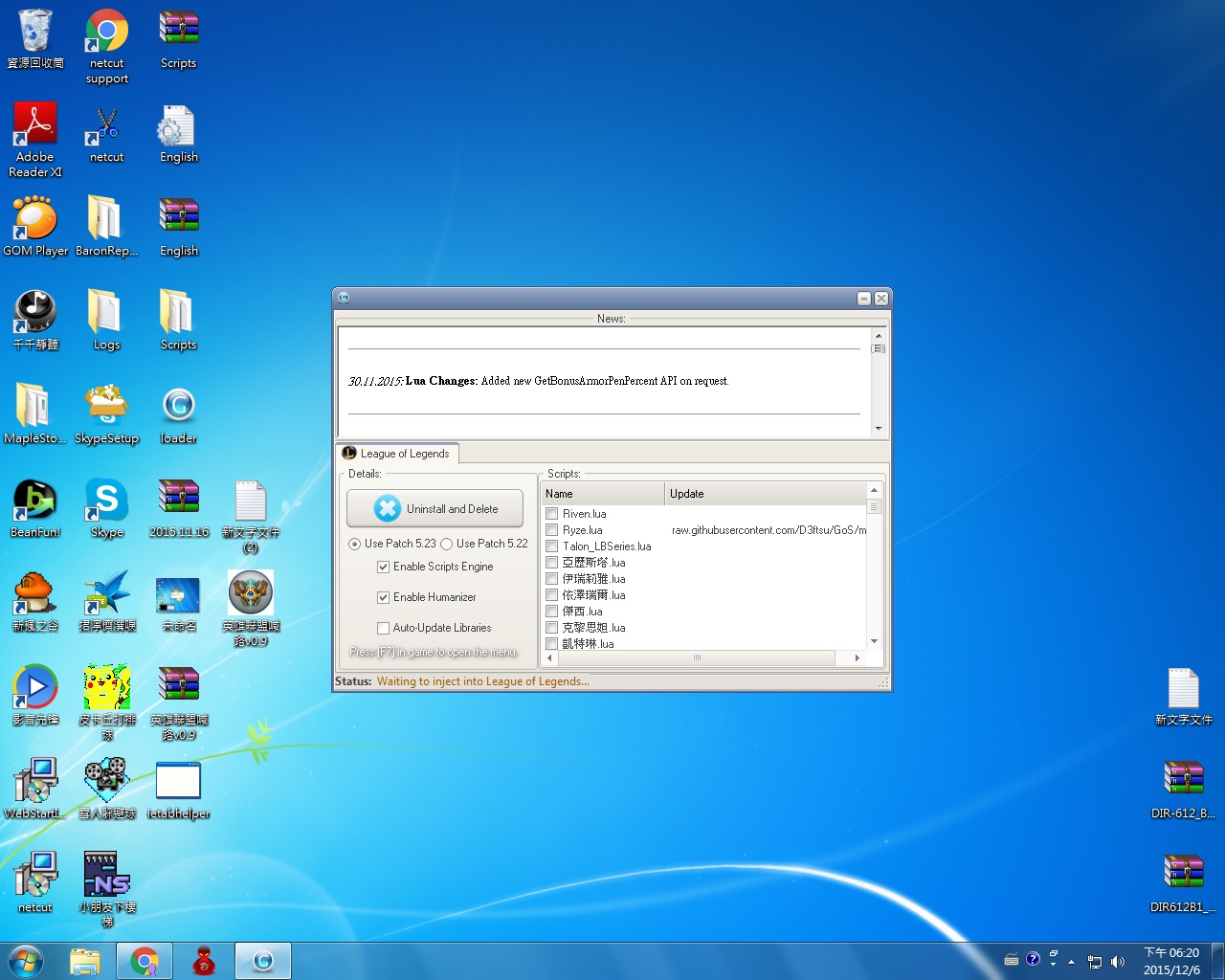
Task: Click the news panel scroll-down arrow
Action: [879, 429]
